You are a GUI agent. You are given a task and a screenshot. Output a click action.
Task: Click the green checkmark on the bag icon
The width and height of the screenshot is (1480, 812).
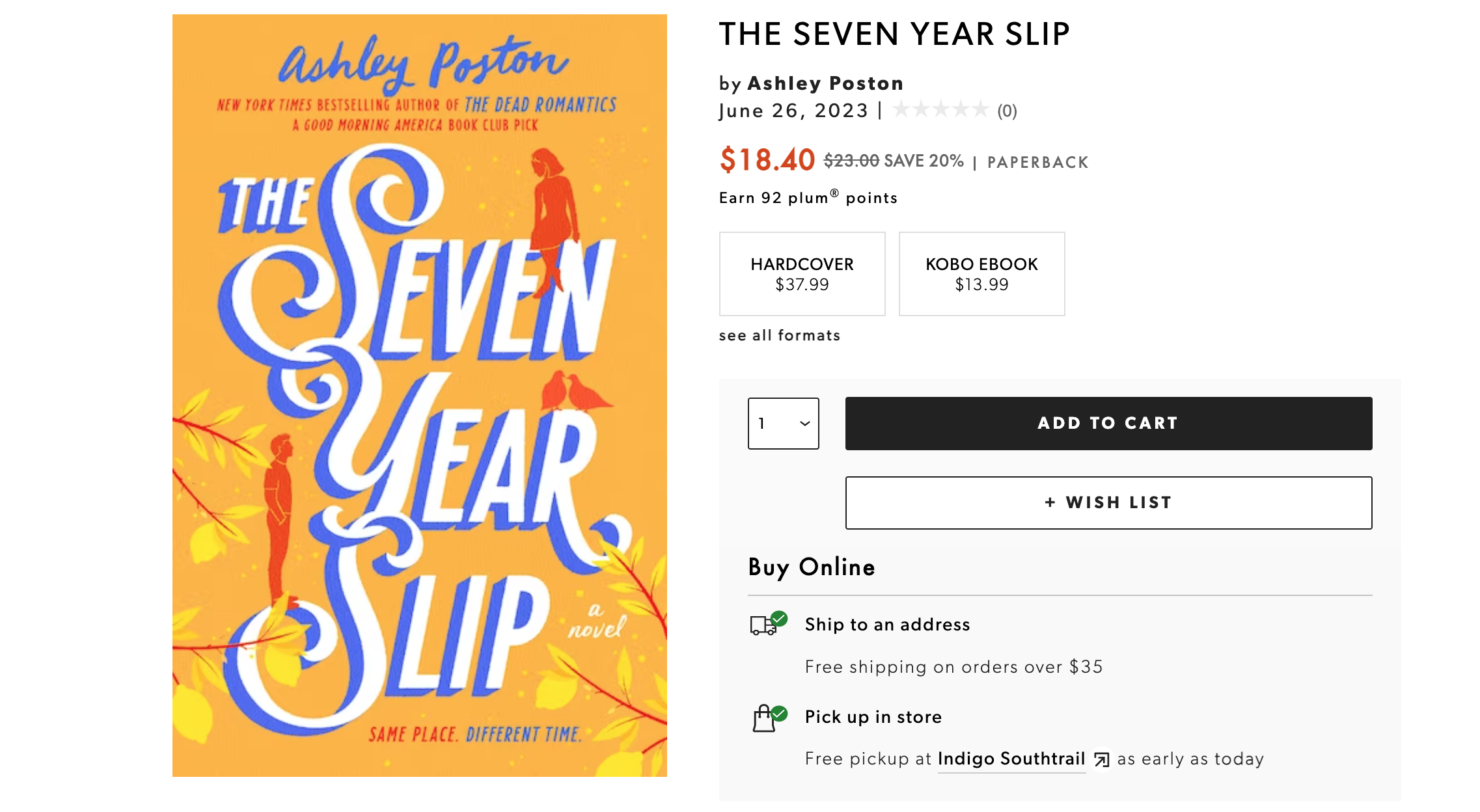(x=779, y=713)
